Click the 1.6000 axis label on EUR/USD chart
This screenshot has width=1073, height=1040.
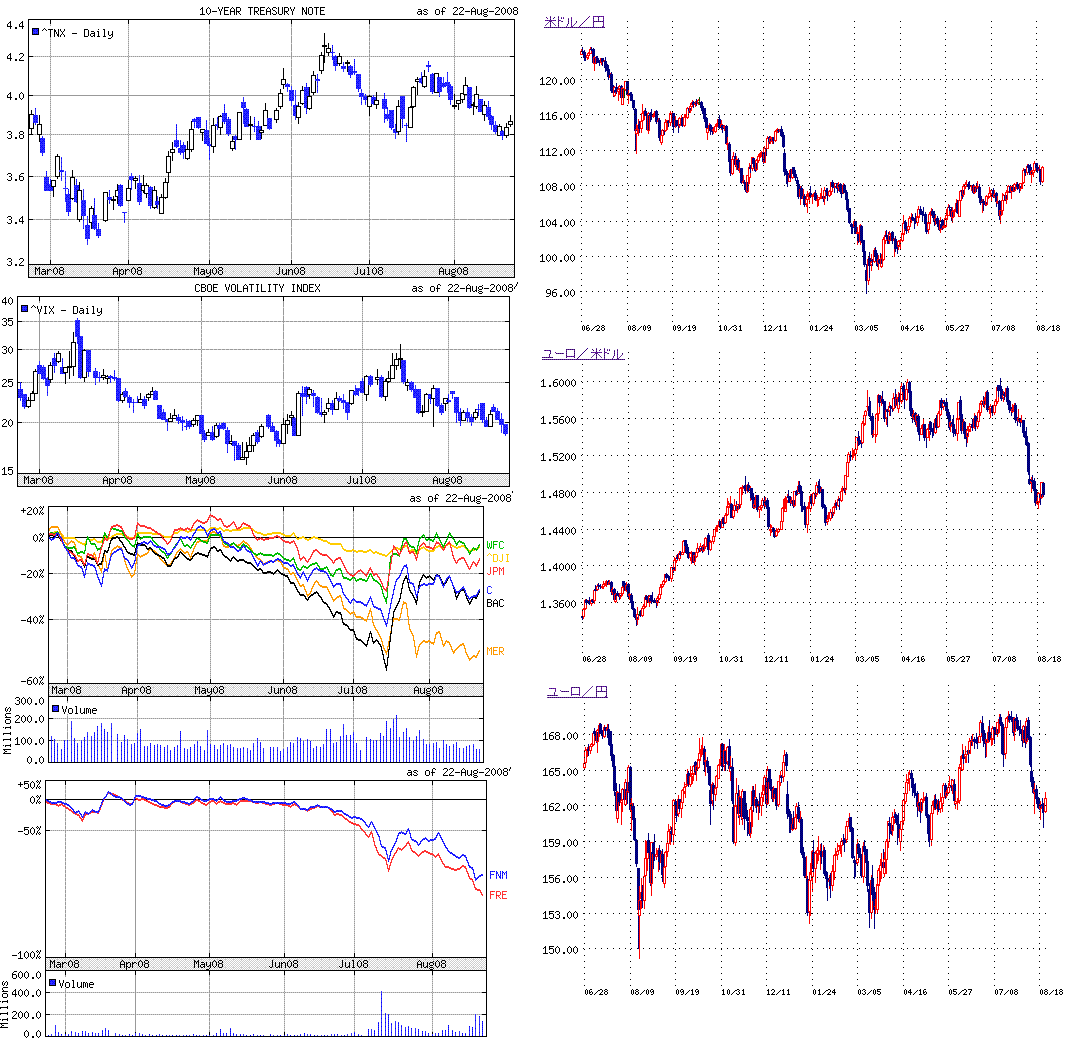[559, 383]
